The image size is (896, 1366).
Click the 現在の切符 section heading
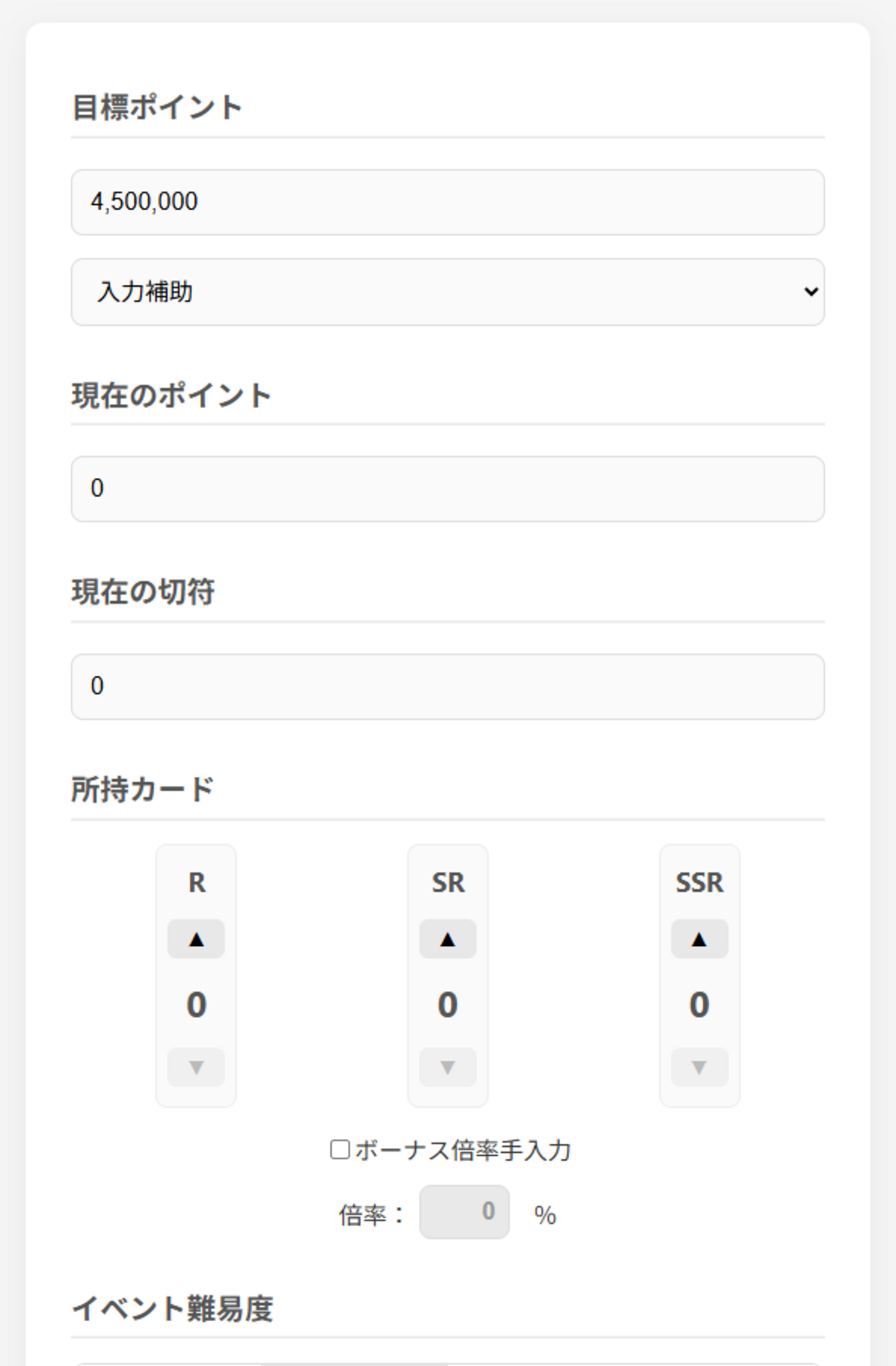[x=143, y=592]
